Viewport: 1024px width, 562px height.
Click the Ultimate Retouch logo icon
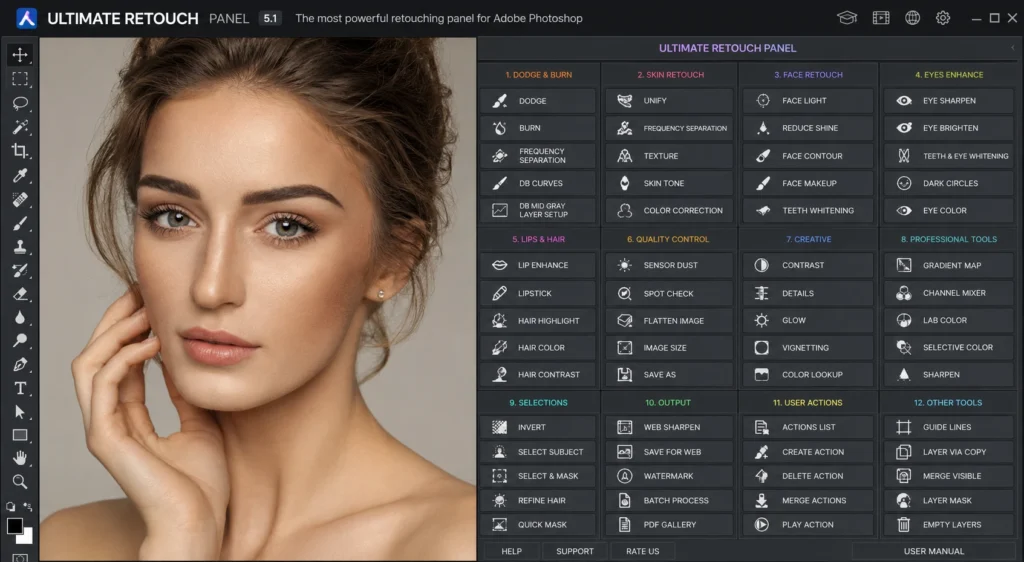click(26, 18)
